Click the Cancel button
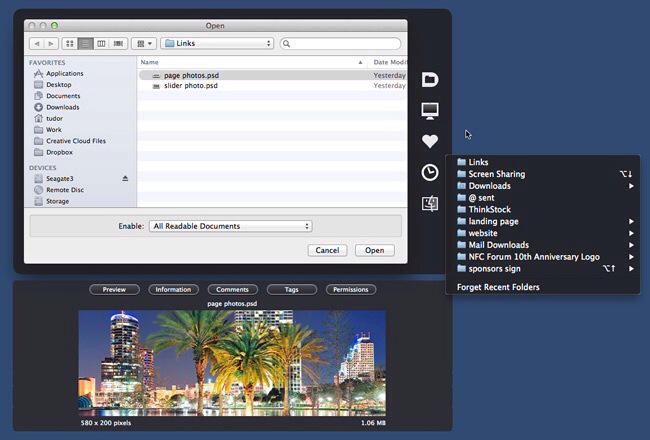650x440 pixels. click(x=327, y=250)
